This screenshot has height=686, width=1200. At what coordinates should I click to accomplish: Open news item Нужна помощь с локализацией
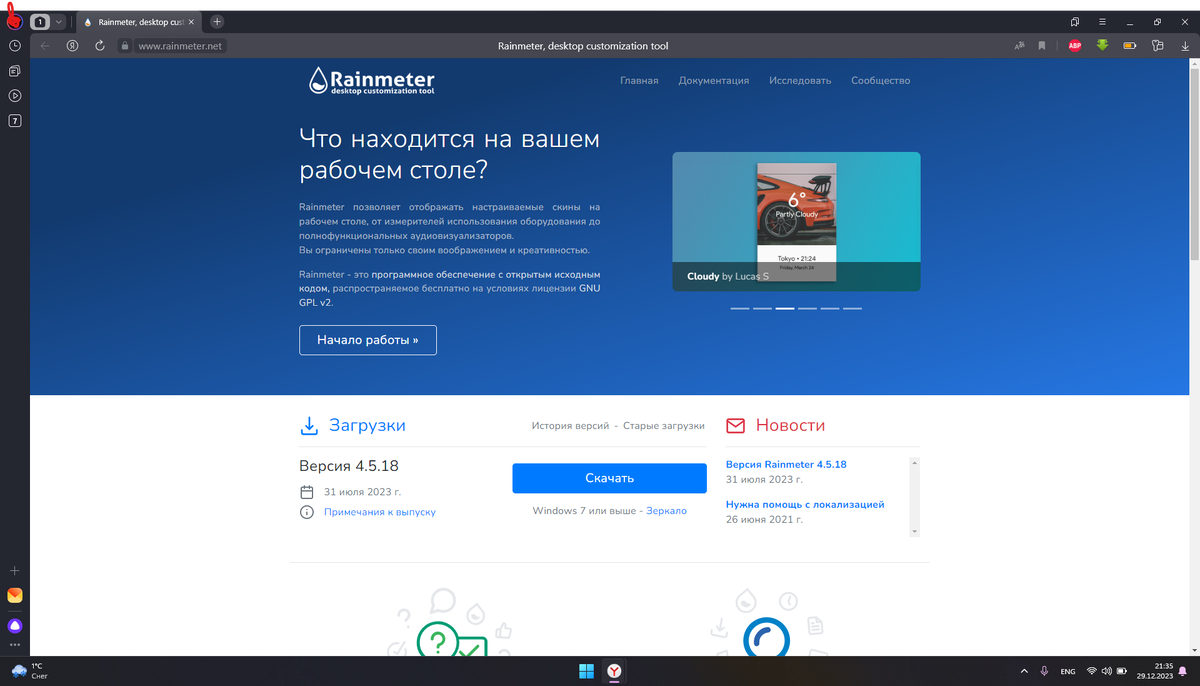pyautogui.click(x=805, y=505)
